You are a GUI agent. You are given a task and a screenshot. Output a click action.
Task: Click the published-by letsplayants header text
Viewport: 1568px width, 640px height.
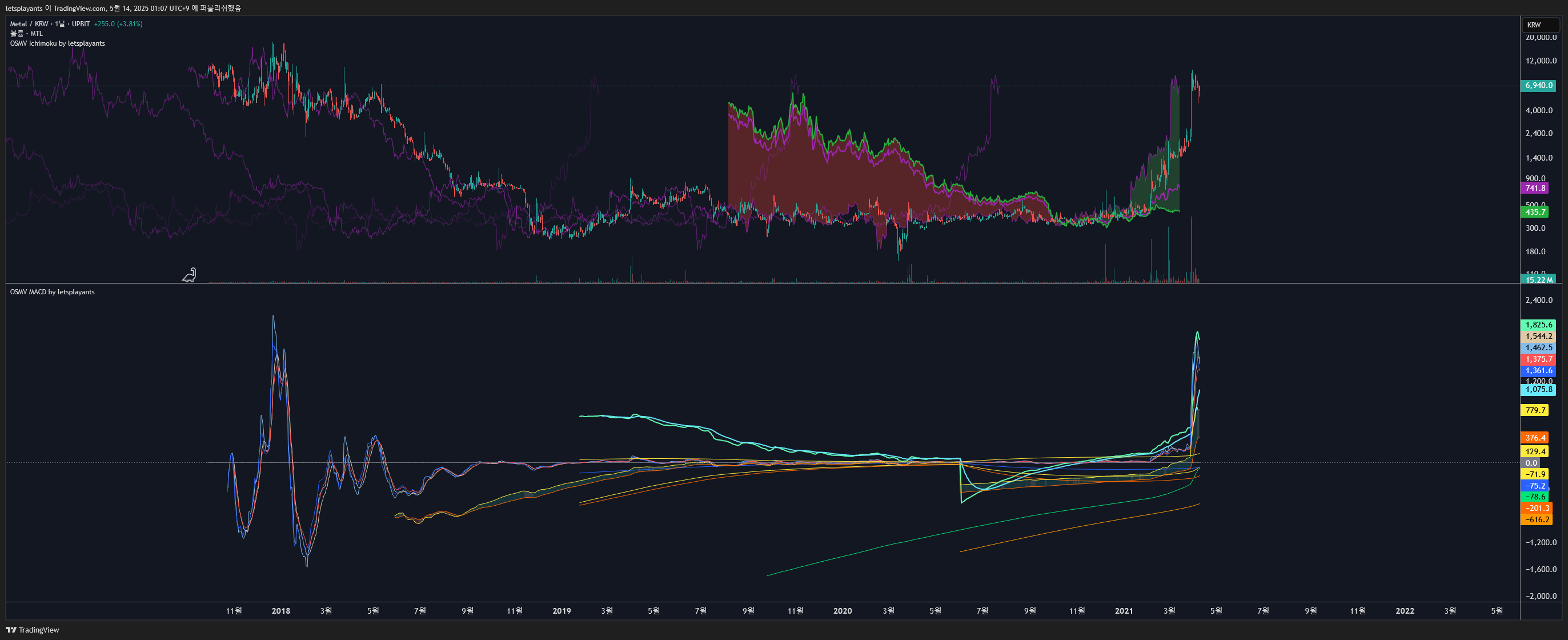[x=123, y=8]
